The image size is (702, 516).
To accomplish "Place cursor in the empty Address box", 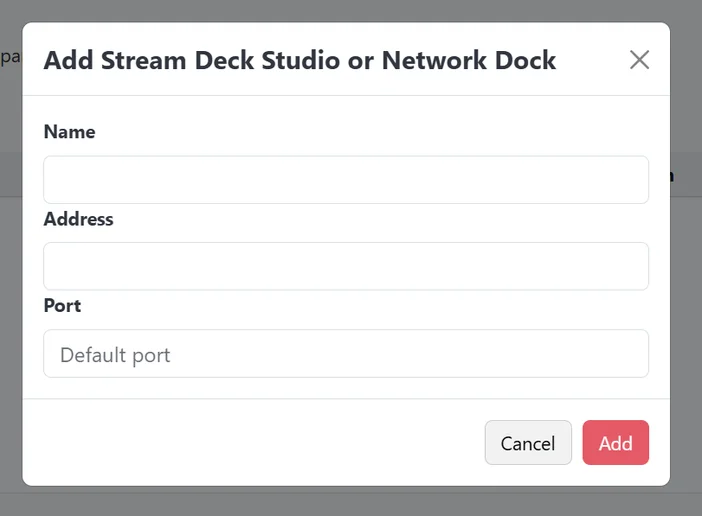I will click(346, 266).
